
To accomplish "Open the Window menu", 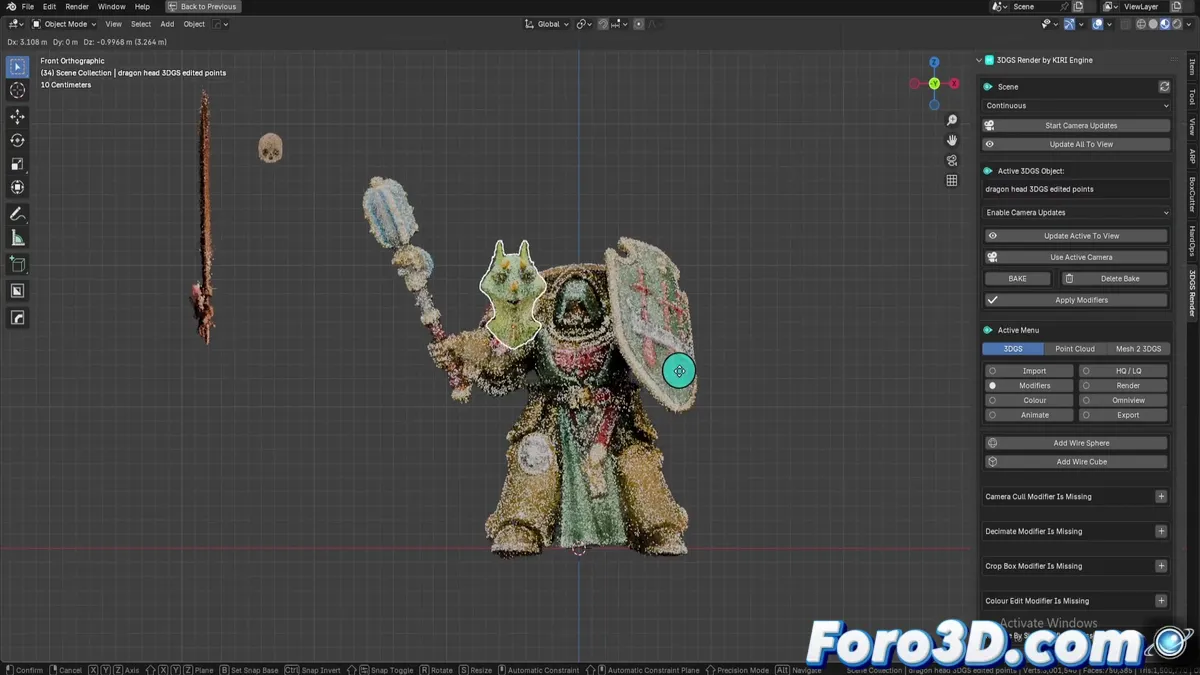I will [x=111, y=7].
